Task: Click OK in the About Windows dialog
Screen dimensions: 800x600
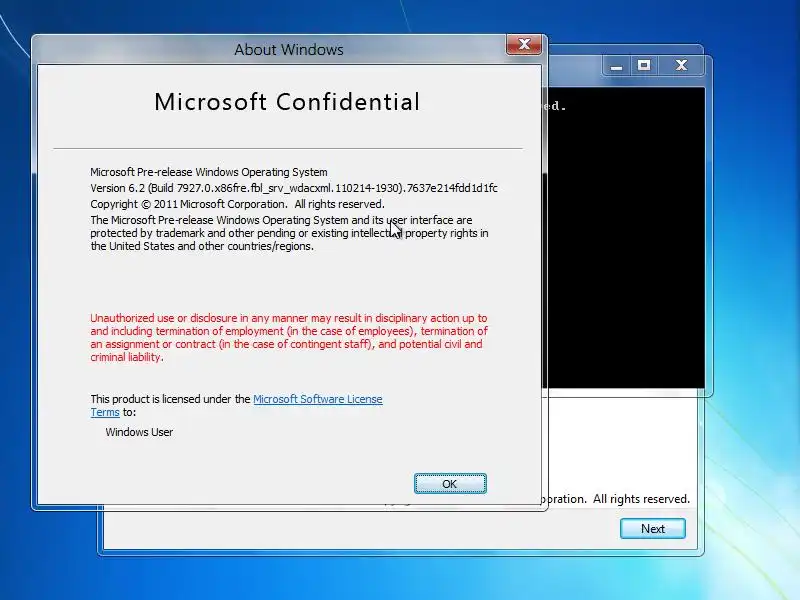Action: coord(450,484)
